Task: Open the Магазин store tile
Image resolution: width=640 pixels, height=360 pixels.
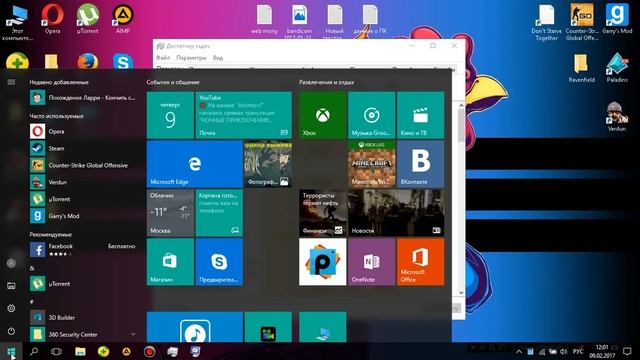Action: (170, 262)
